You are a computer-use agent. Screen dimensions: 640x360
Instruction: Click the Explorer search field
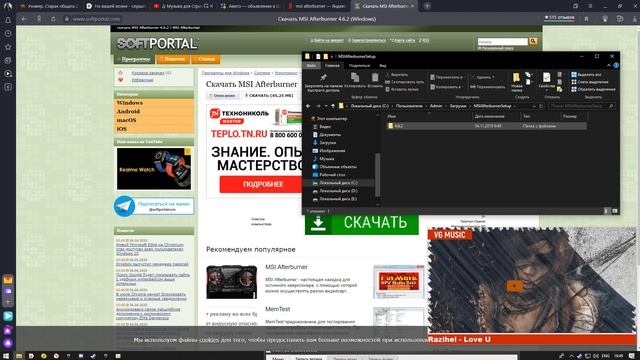pos(581,106)
